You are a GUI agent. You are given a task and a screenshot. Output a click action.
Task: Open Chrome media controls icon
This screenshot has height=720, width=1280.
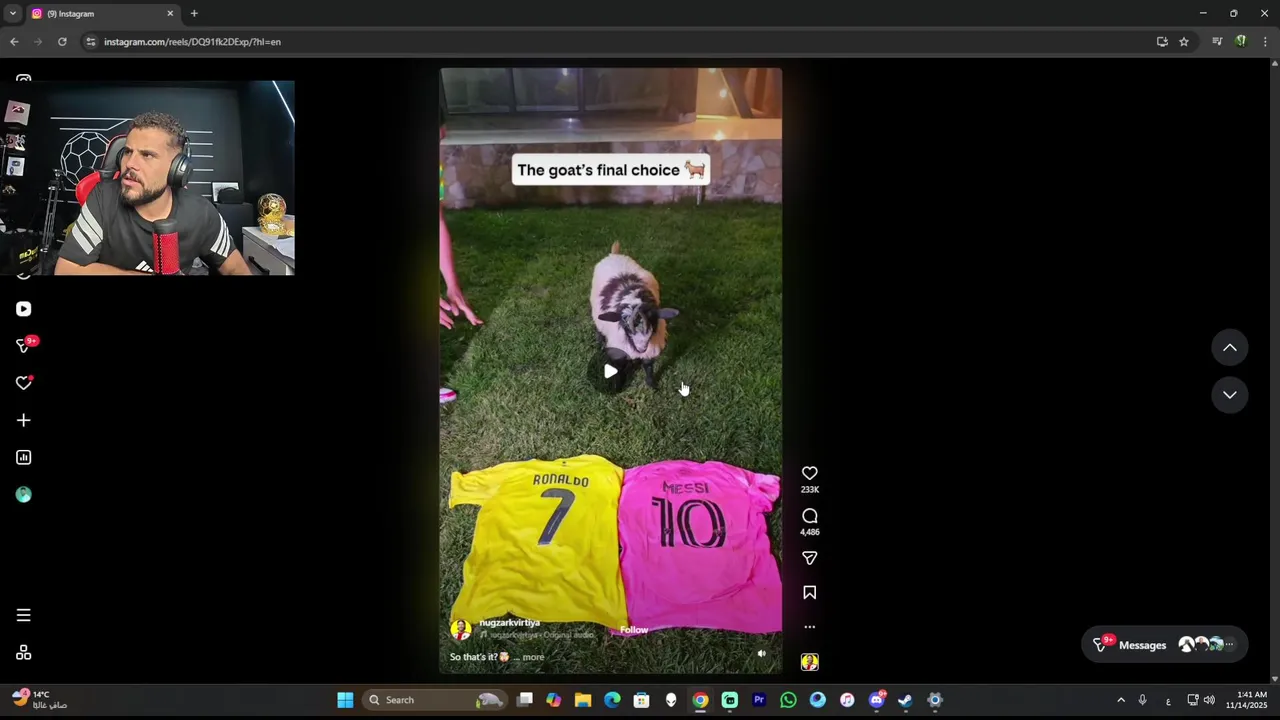click(1217, 42)
